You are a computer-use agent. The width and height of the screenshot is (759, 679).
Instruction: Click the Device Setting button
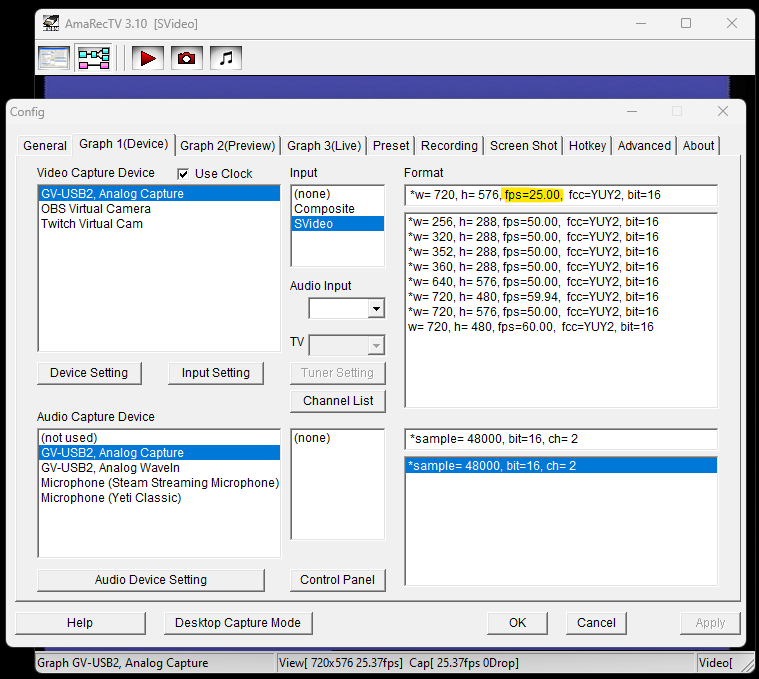(89, 373)
